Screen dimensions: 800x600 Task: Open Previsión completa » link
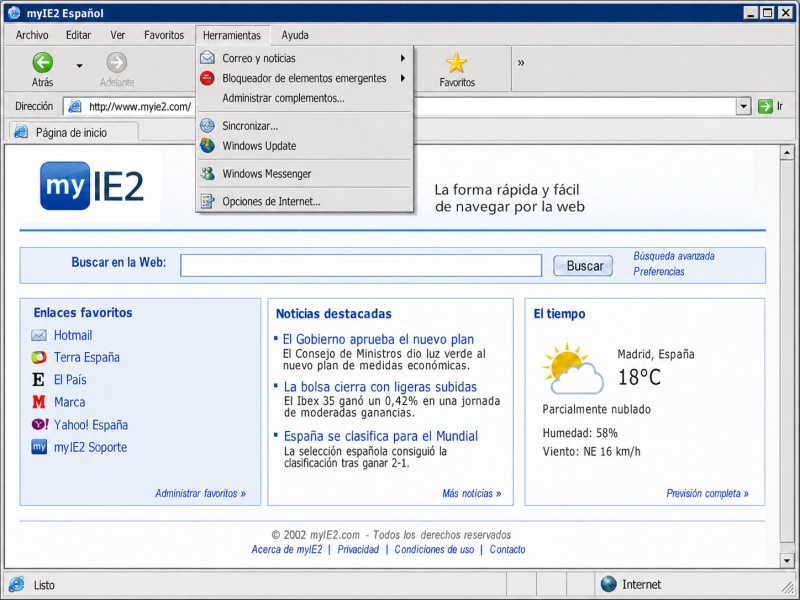(707, 493)
